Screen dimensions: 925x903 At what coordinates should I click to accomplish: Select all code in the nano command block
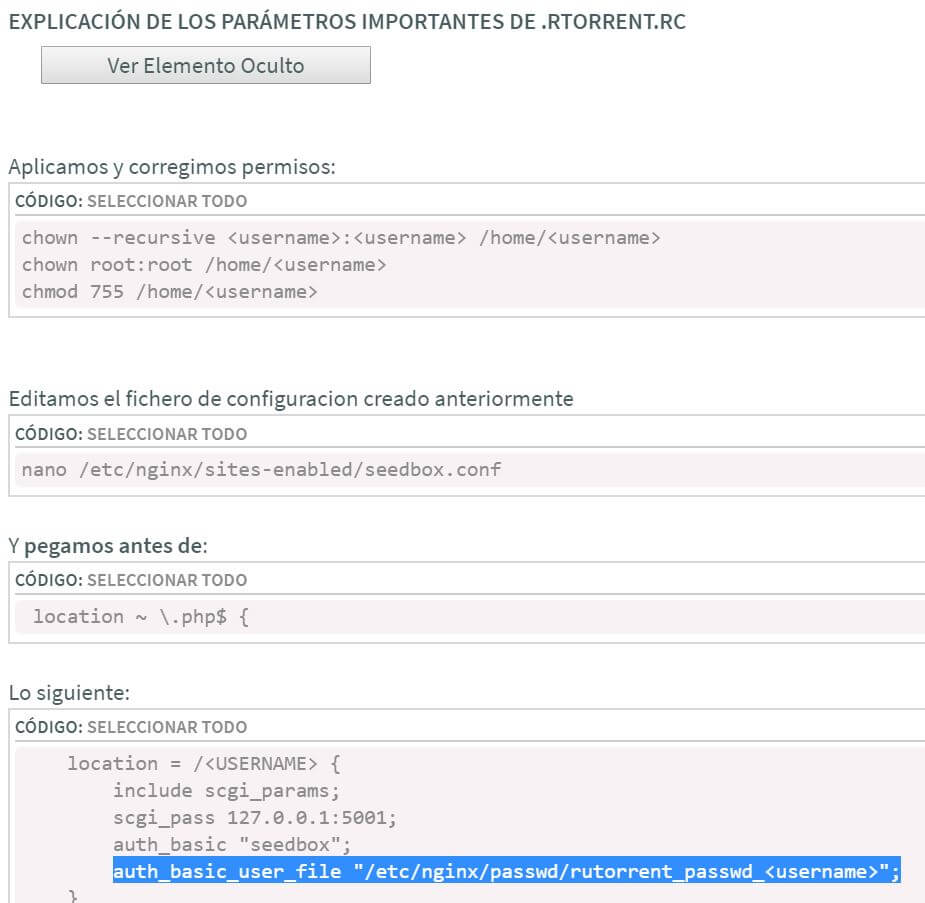(x=167, y=434)
